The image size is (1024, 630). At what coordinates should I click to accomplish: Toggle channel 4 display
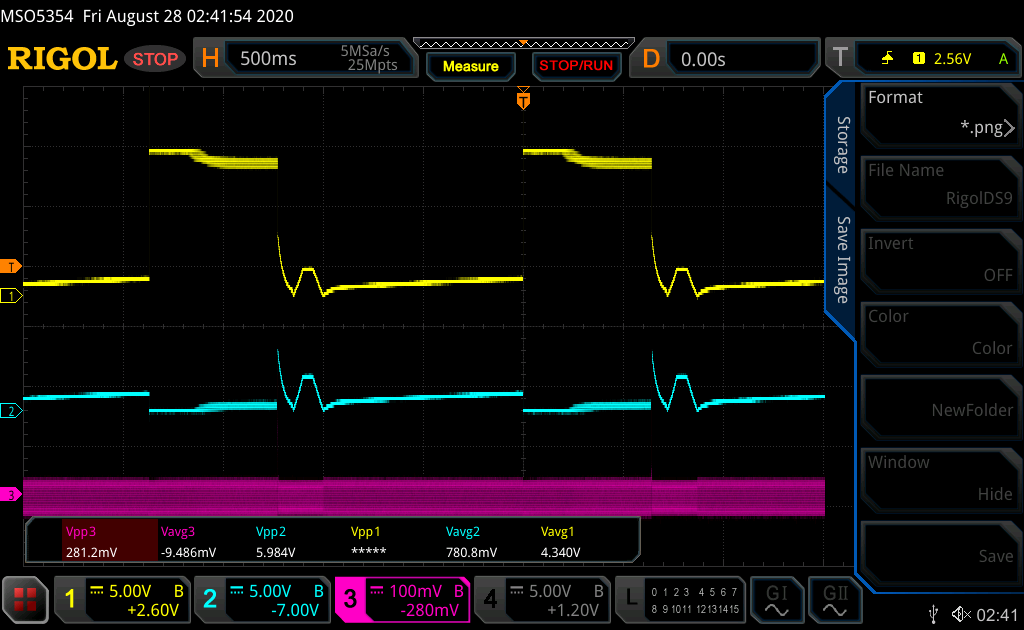pos(542,599)
